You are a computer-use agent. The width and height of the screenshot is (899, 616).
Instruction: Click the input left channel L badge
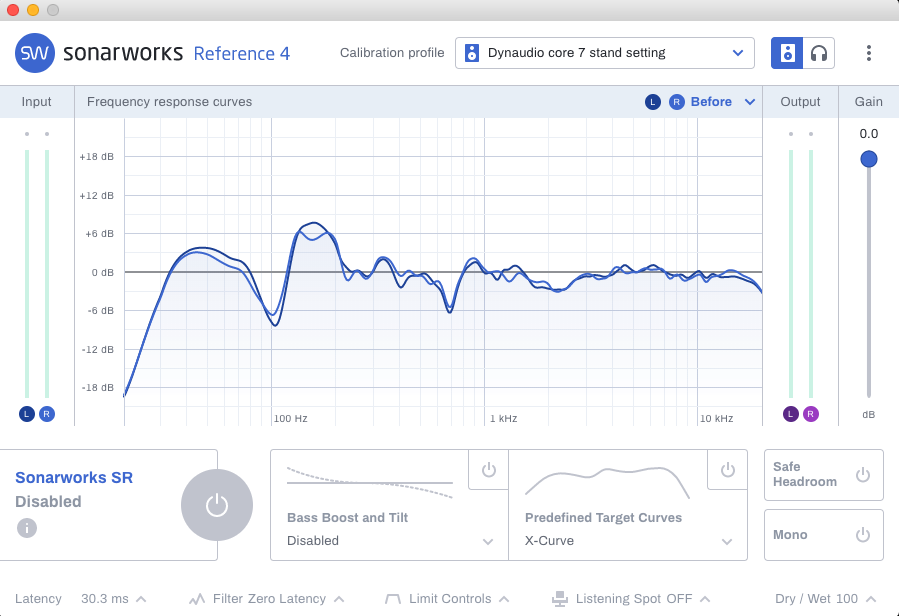coord(27,414)
